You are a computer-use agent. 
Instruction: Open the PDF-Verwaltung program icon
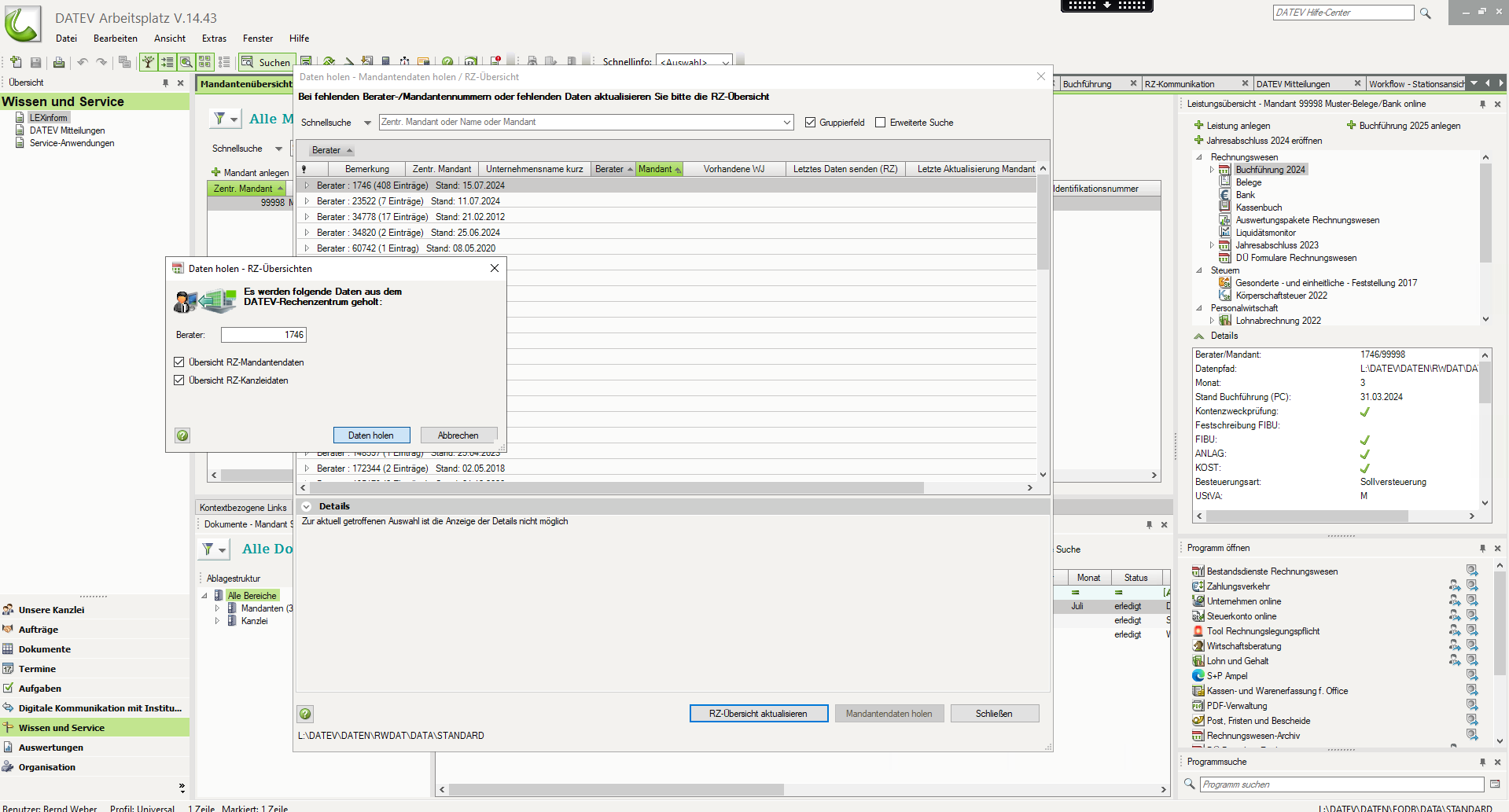click(x=1198, y=706)
